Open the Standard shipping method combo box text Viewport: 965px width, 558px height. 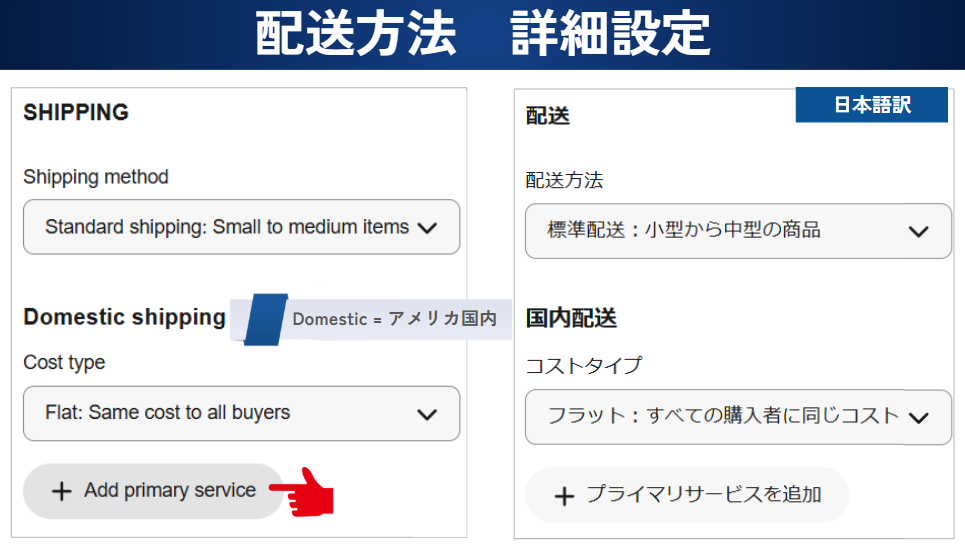click(x=227, y=228)
